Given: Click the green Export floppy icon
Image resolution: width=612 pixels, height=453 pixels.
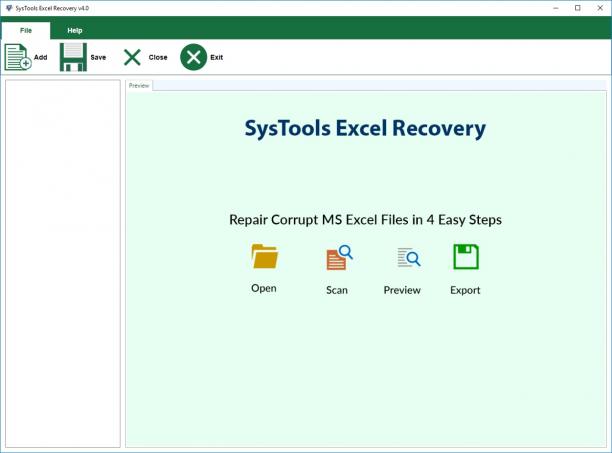Looking at the screenshot, I should point(466,257).
